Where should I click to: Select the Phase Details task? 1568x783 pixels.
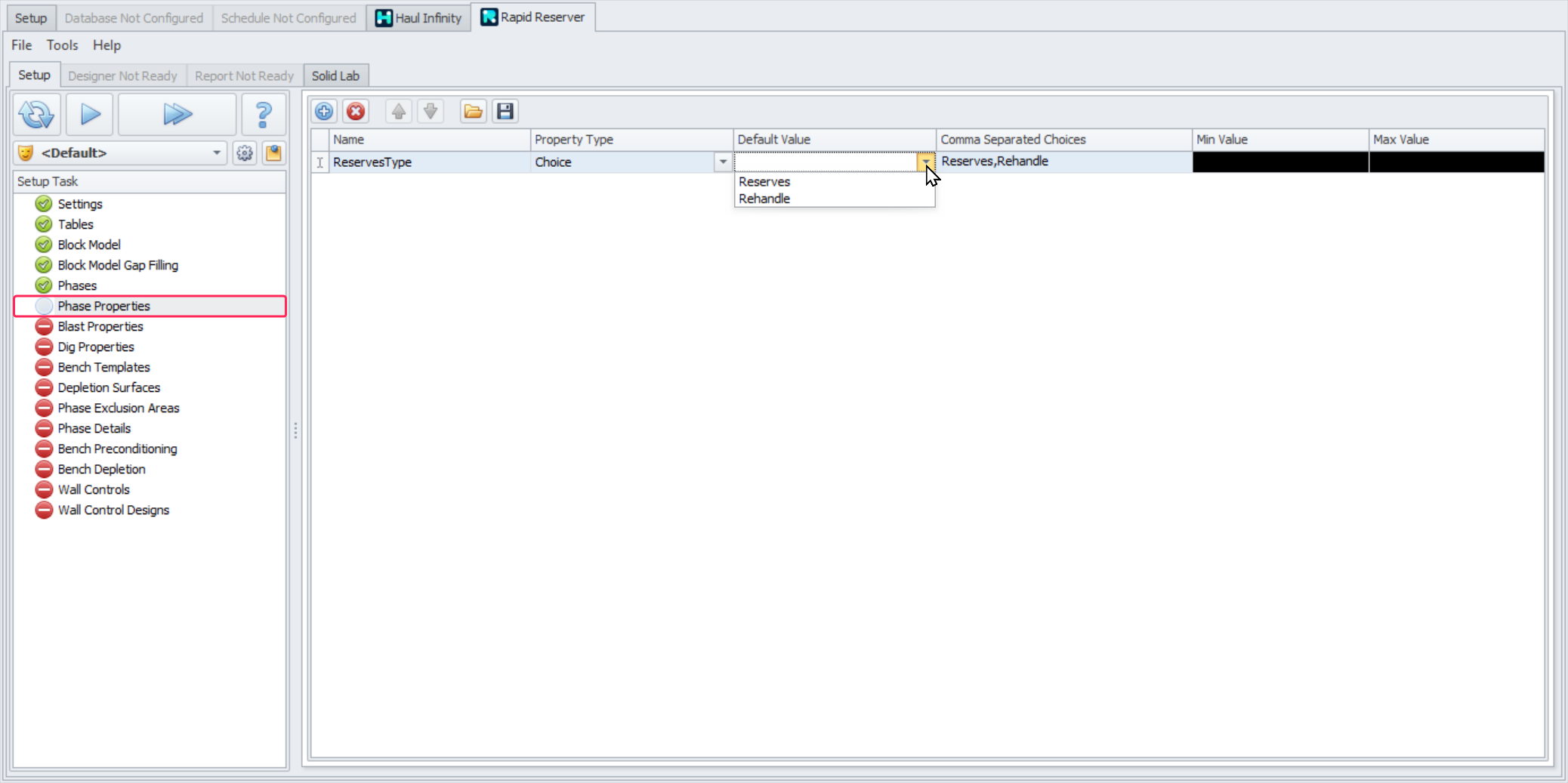94,428
